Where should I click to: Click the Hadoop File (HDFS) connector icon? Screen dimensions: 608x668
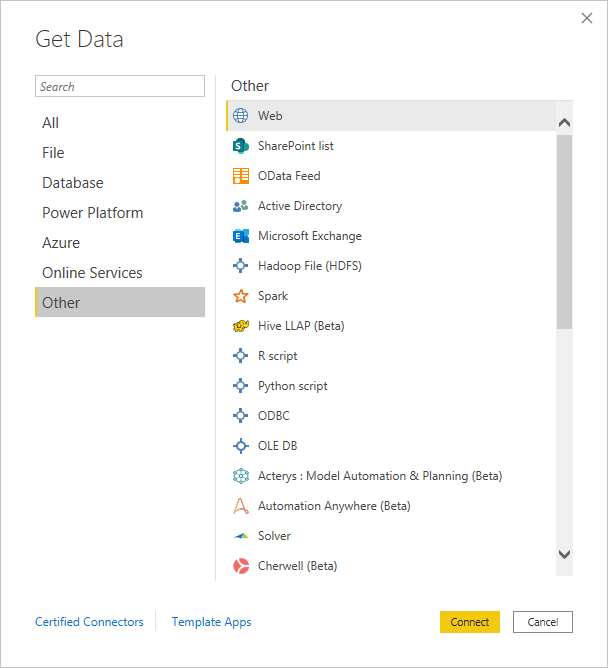pyautogui.click(x=241, y=266)
